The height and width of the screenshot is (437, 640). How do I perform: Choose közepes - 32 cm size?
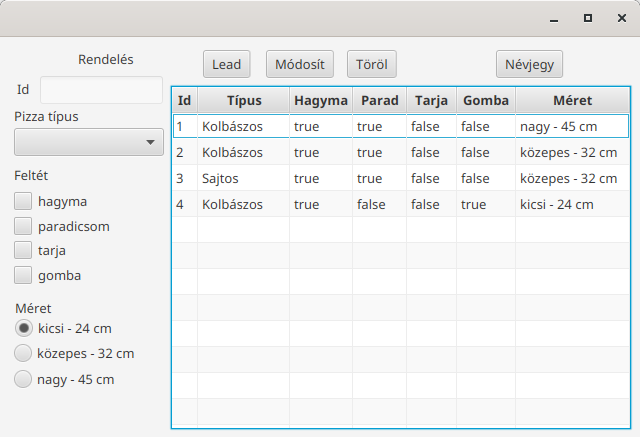coord(23,353)
